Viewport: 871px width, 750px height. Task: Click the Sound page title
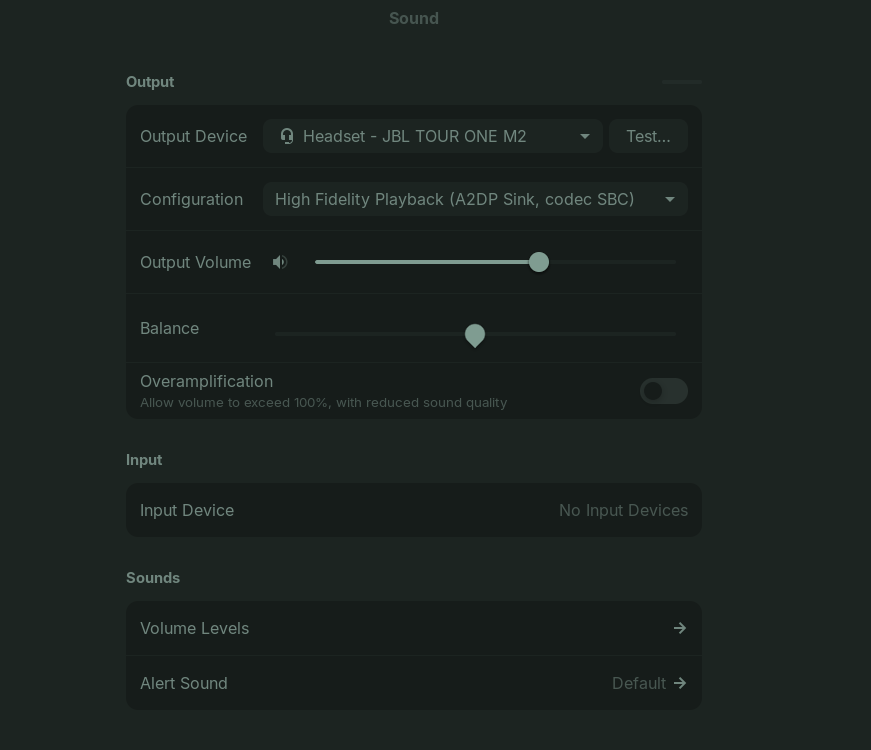[414, 18]
